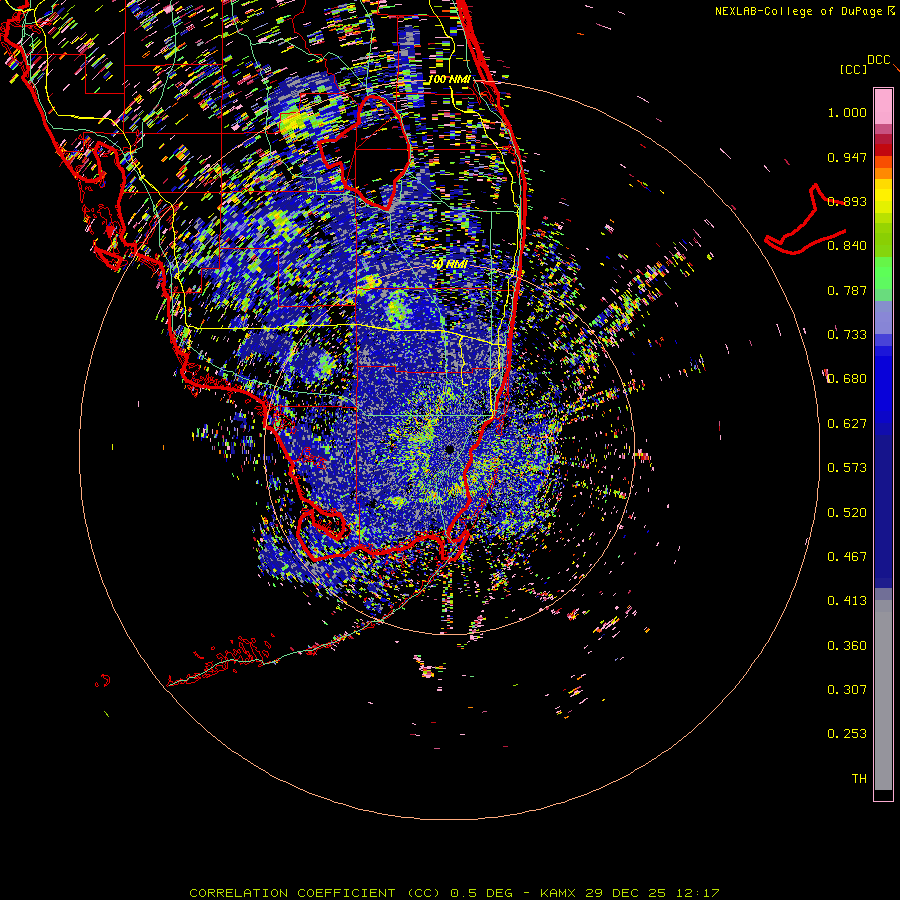The image size is (900, 900).
Task: Click the 0.307 legend value
Action: tap(847, 690)
